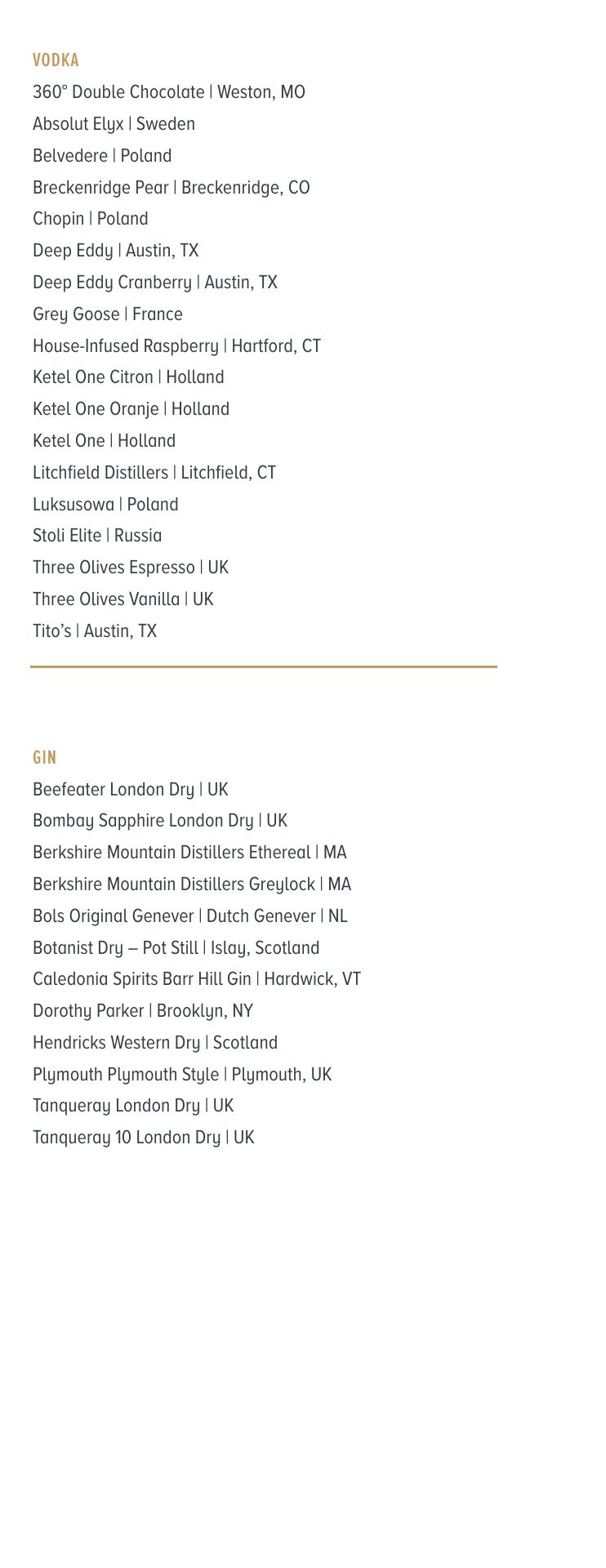Click Grey Goose France entry

click(108, 314)
